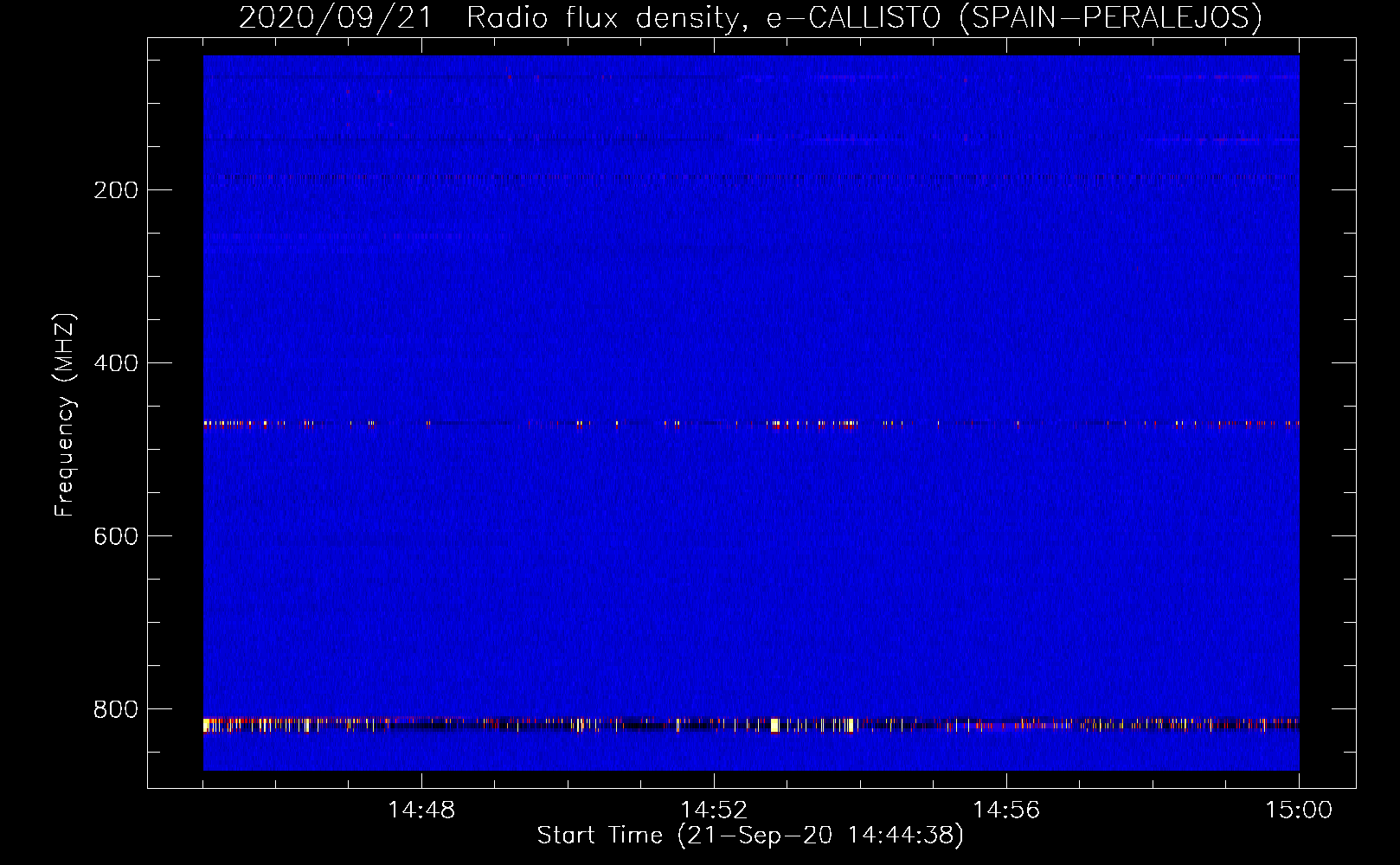The height and width of the screenshot is (865, 1400).
Task: Click the bright interference band near 820 MHz
Action: pyautogui.click(x=751, y=724)
